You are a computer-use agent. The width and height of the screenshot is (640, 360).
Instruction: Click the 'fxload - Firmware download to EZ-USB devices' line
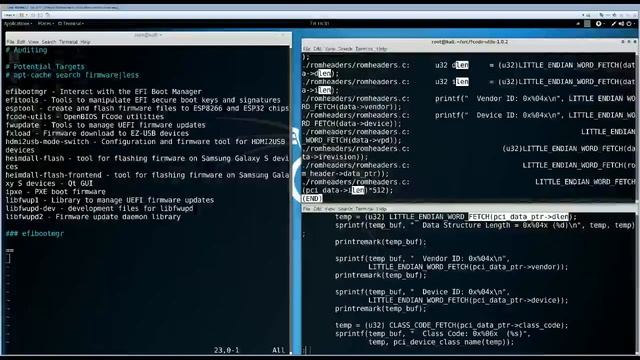pos(97,133)
